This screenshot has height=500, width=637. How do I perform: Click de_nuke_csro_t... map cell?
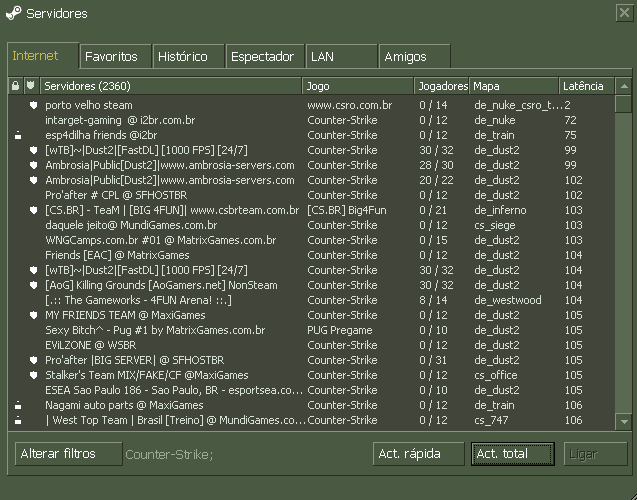coord(518,106)
